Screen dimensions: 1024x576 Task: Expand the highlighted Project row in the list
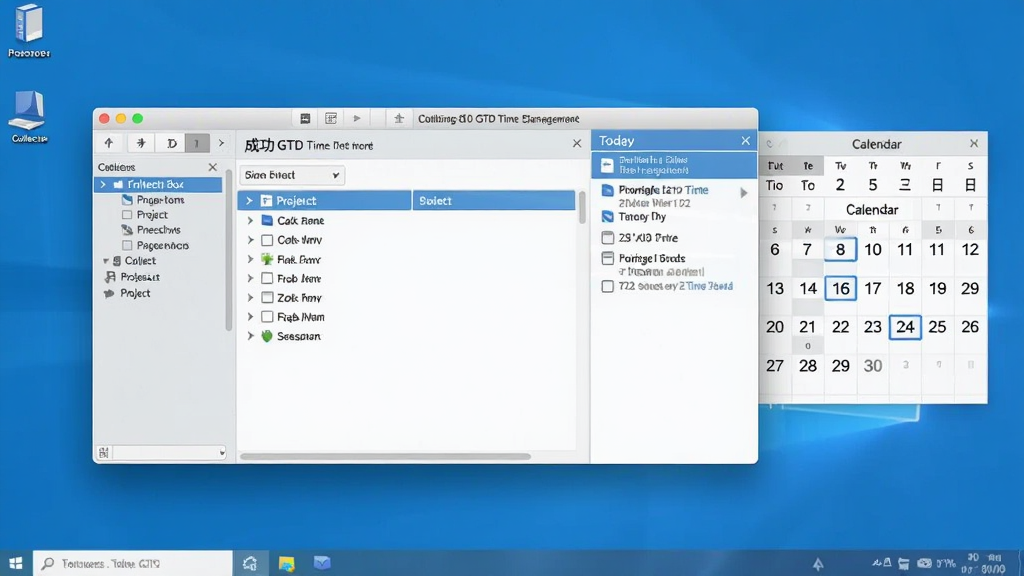pos(249,200)
